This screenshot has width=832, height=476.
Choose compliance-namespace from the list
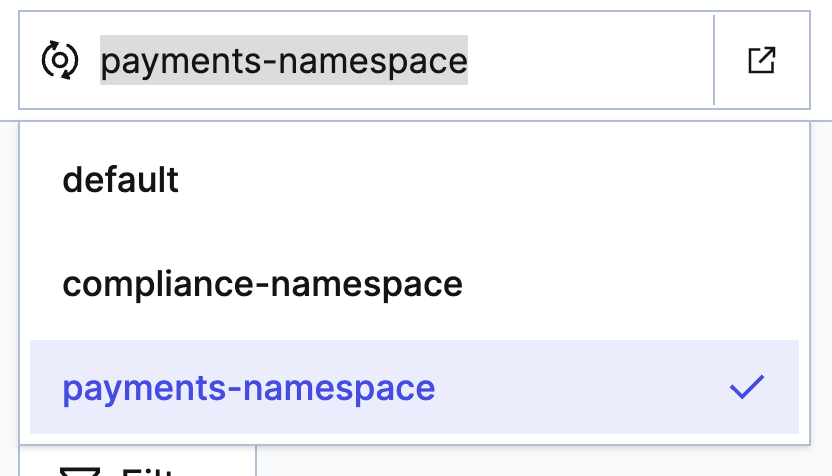pos(262,284)
